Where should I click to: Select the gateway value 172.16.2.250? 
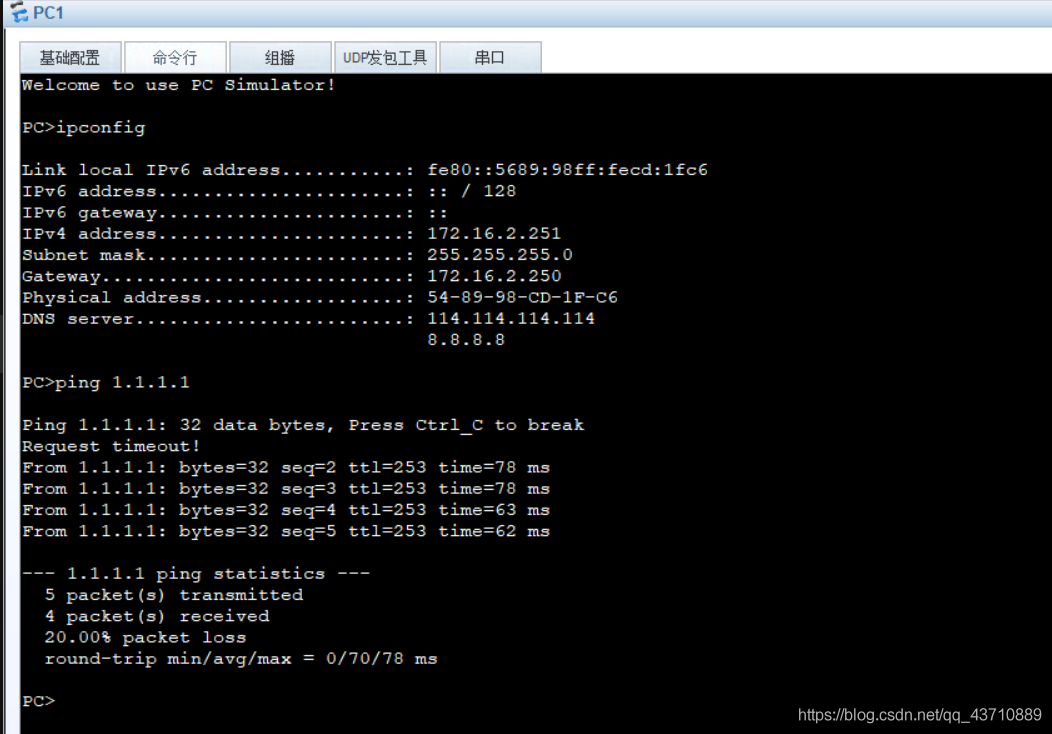coord(494,276)
